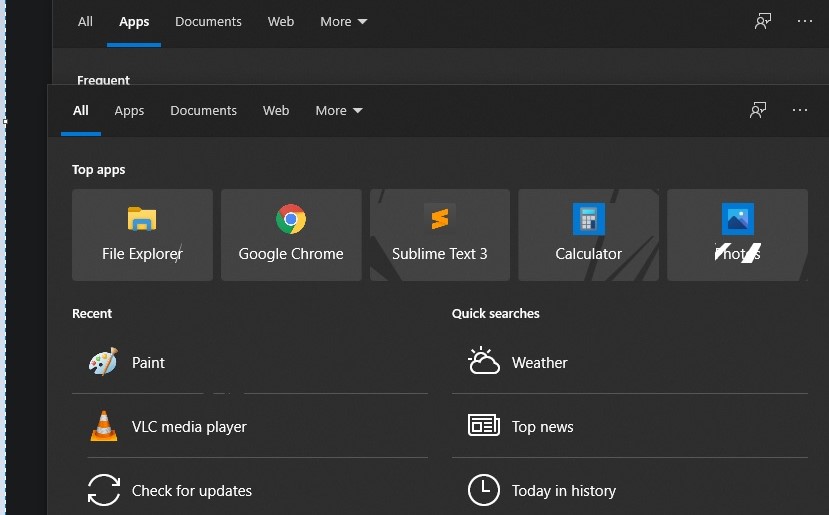
Task: Click the Top news newspaper icon
Action: coord(484,426)
